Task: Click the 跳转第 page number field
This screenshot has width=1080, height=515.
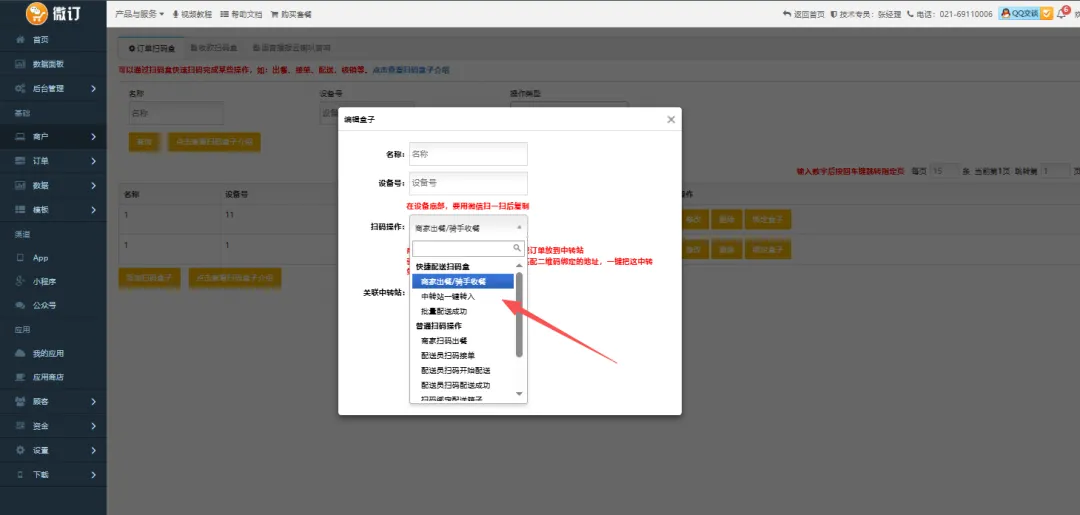Action: pos(1055,171)
